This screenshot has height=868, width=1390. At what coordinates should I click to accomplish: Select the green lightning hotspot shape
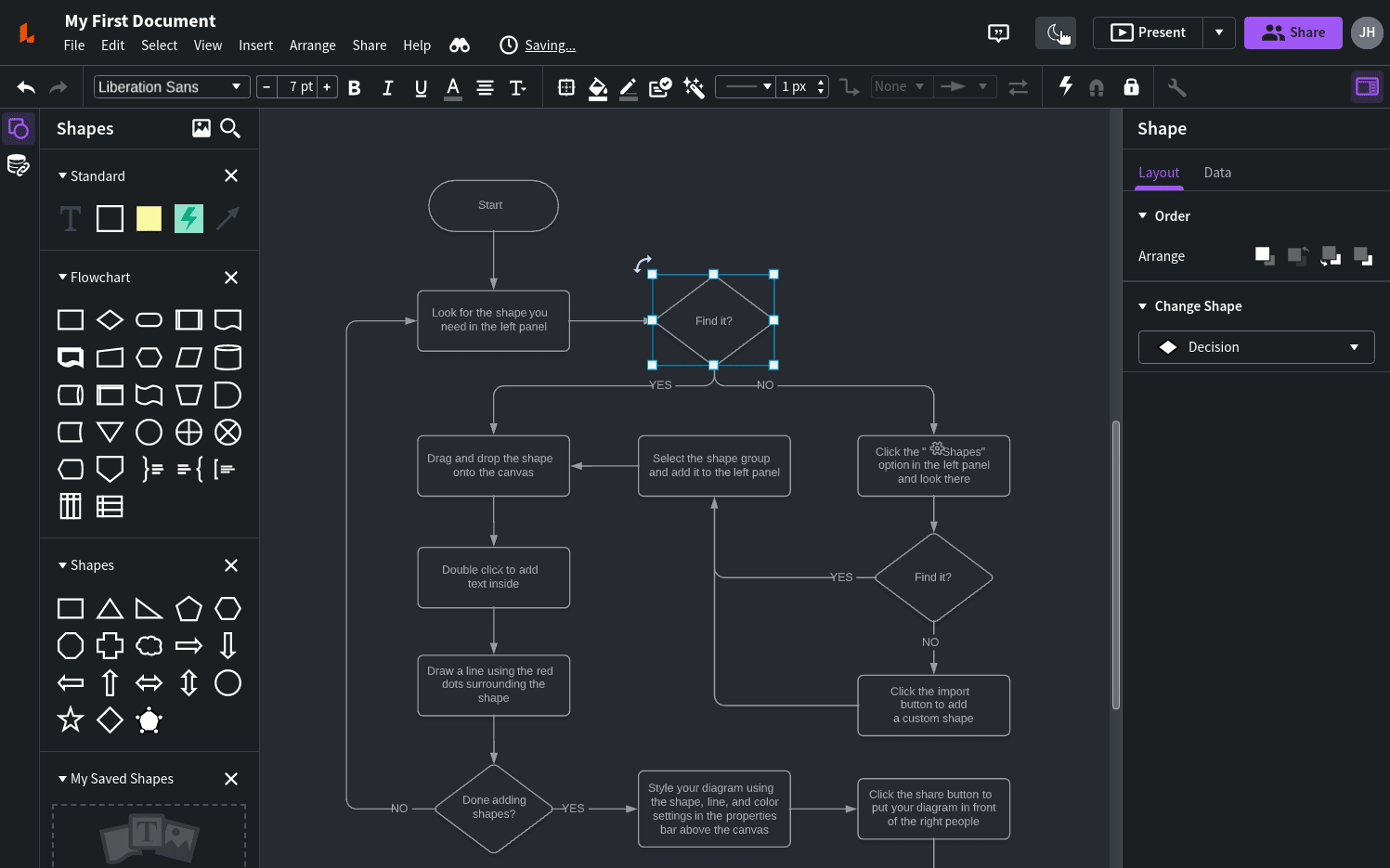pos(188,218)
